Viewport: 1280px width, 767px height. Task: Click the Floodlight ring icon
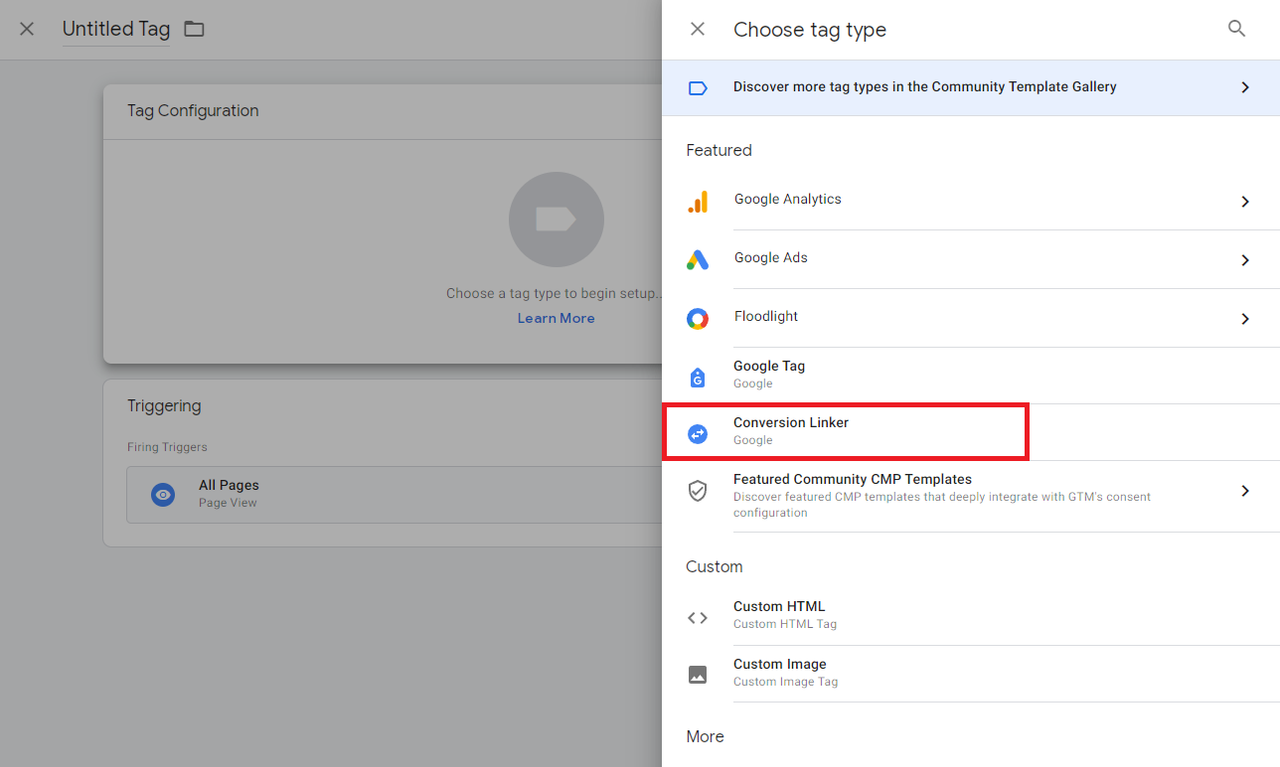698,319
